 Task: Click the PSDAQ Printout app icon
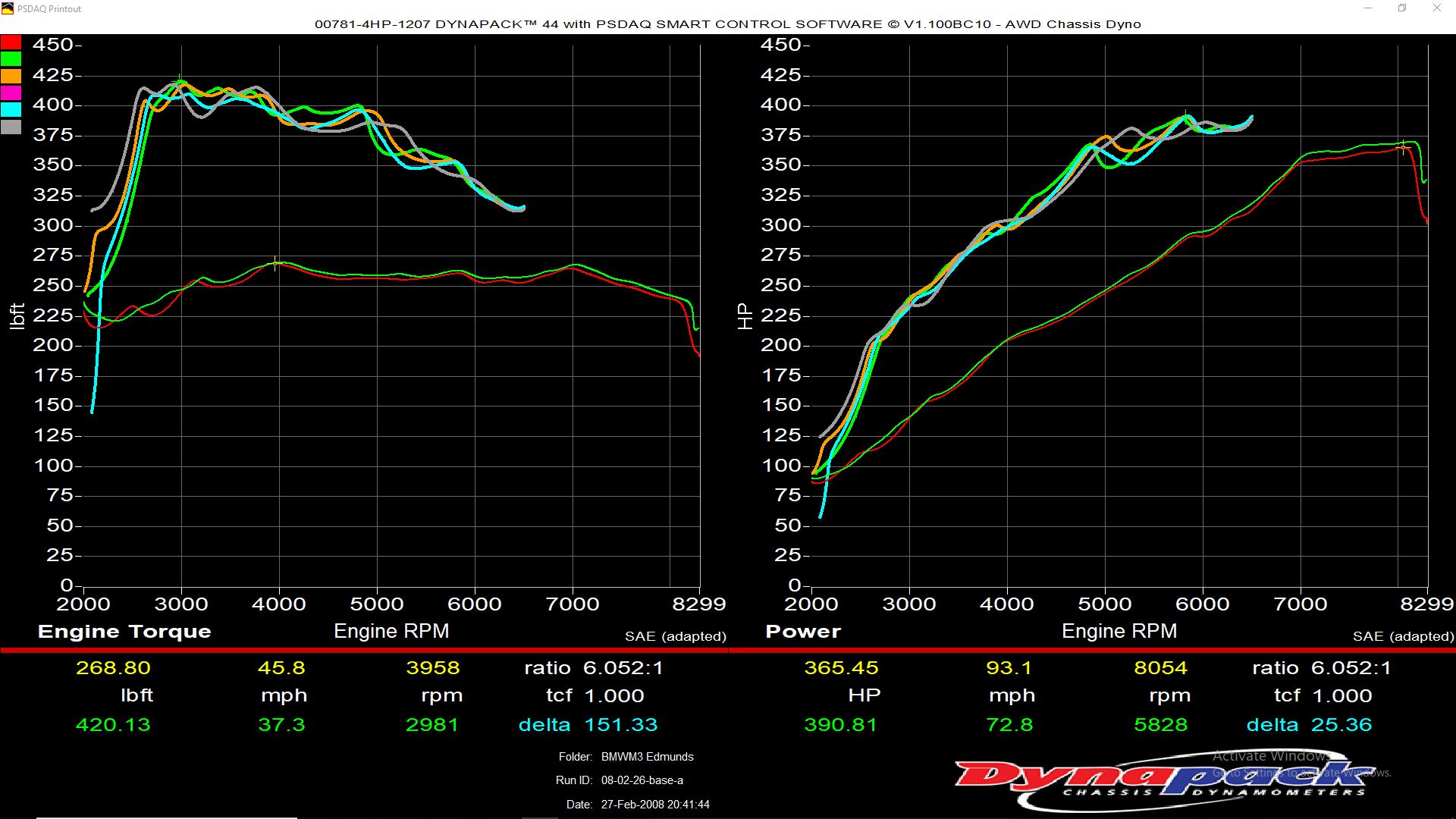pyautogui.click(x=8, y=8)
